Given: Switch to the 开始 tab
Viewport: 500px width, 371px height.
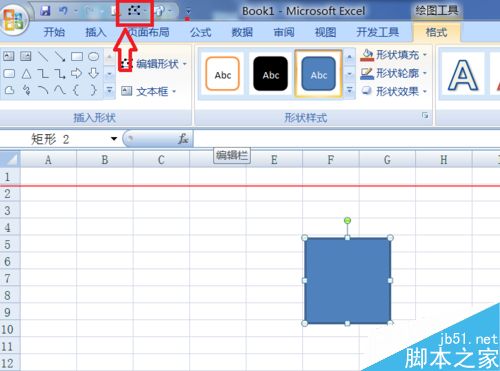Looking at the screenshot, I should pos(54,32).
